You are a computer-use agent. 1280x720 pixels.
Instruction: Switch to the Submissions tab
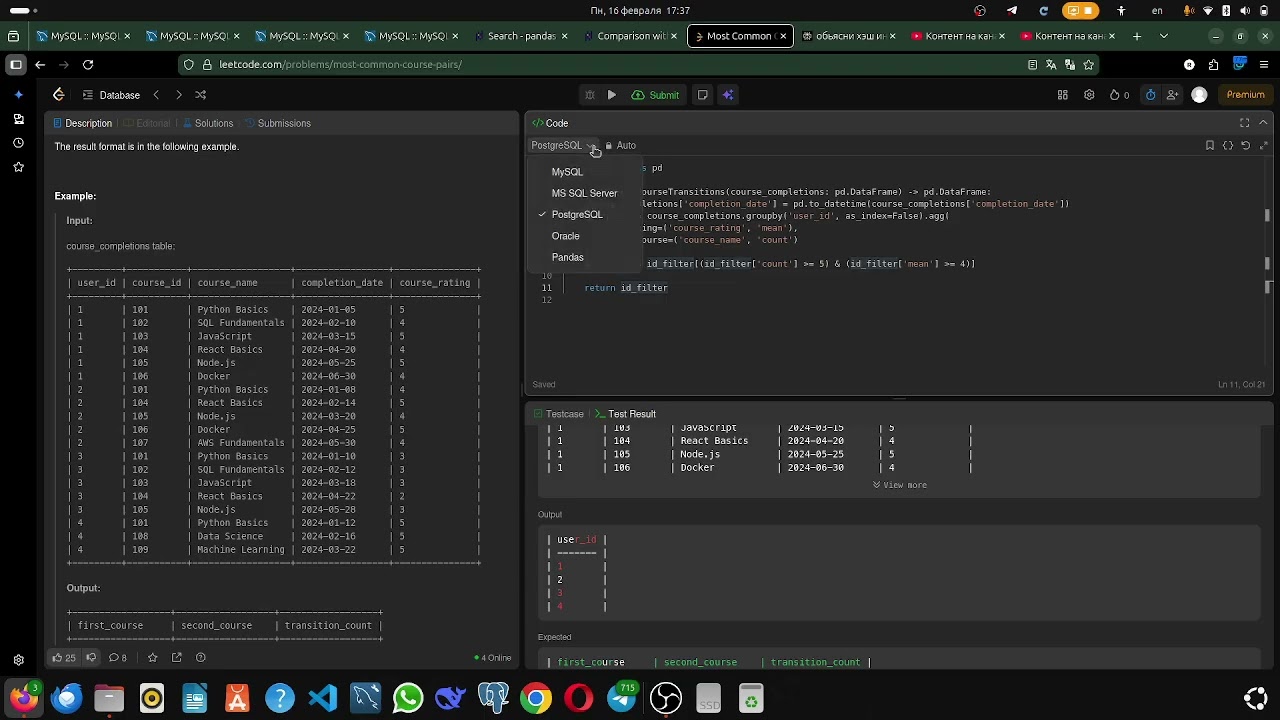[278, 123]
